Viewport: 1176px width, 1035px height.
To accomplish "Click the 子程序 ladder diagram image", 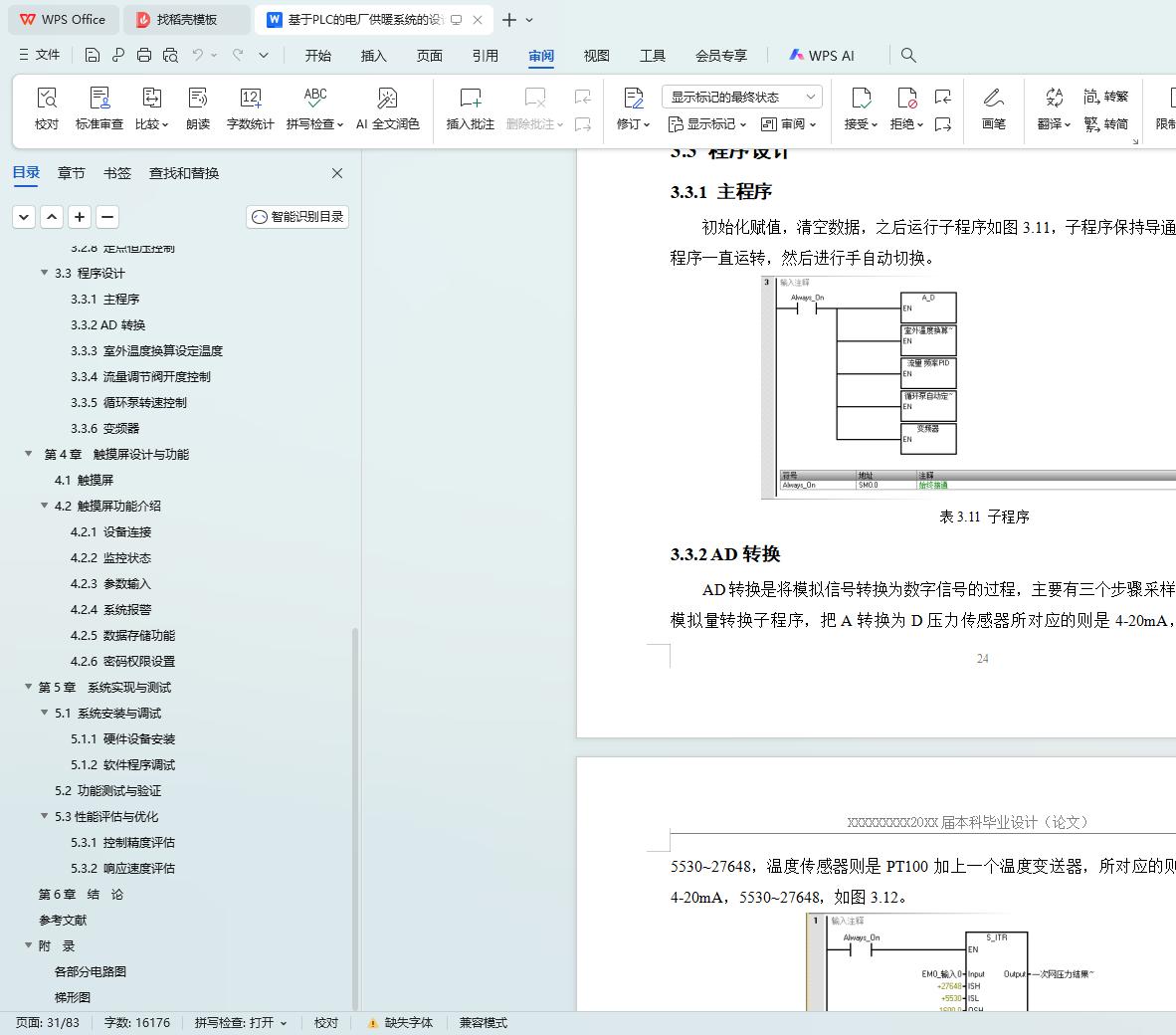I will (968, 387).
